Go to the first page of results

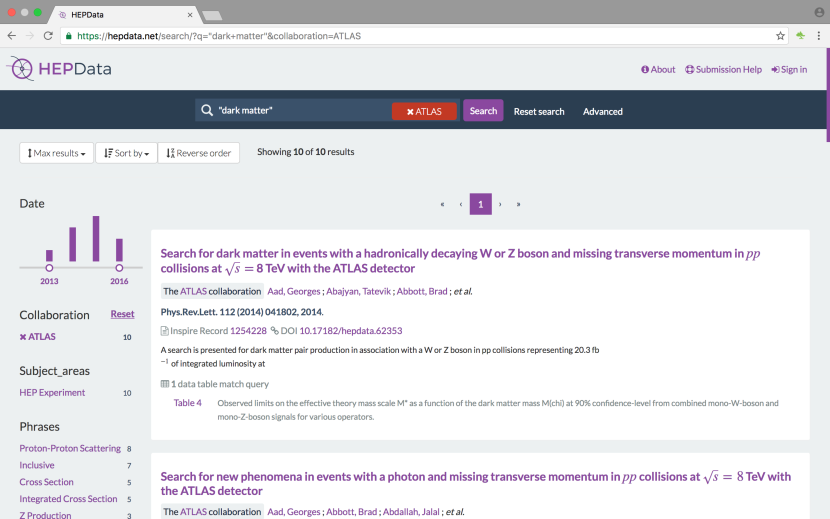click(443, 204)
